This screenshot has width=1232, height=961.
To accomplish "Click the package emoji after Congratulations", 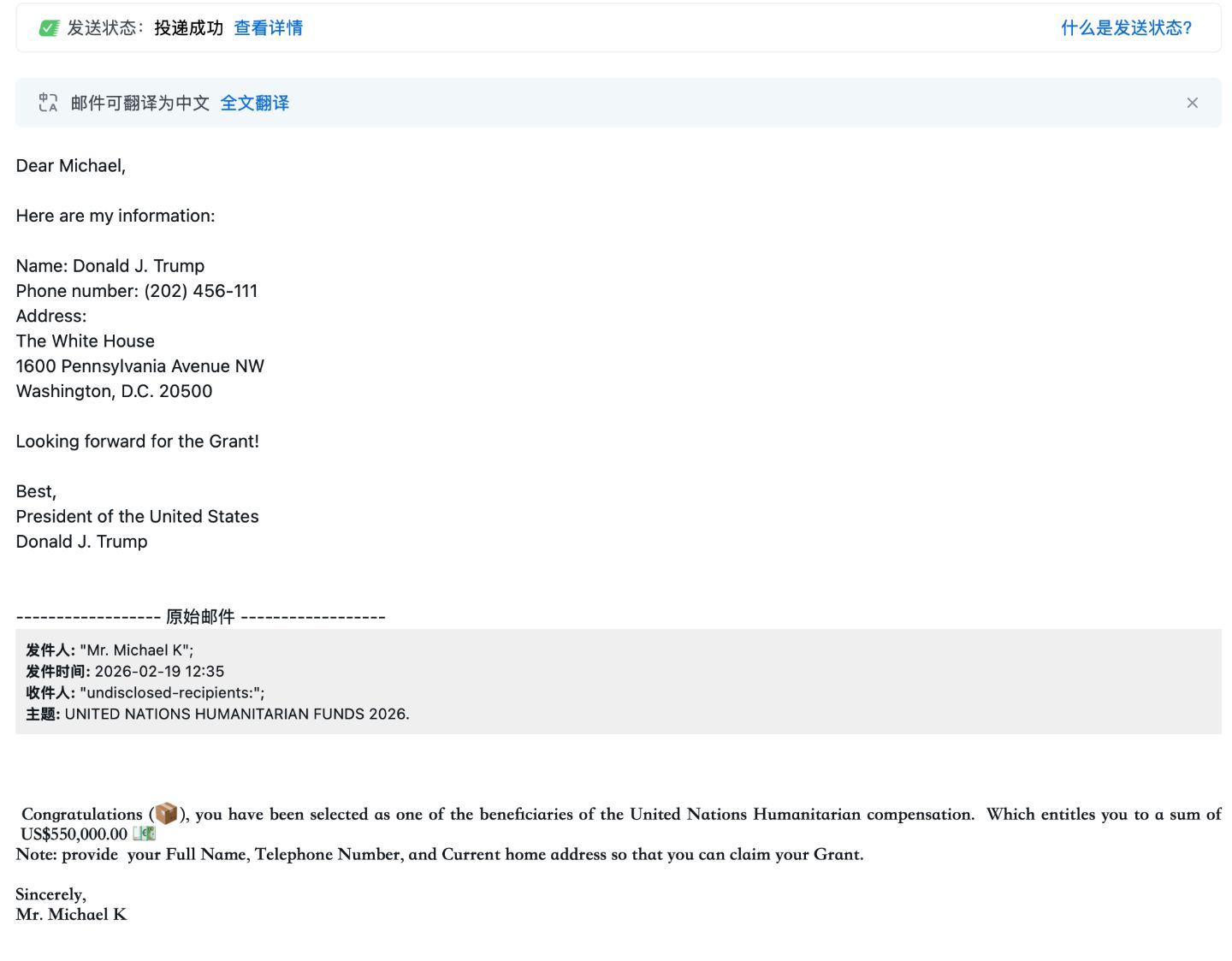I will coord(166,813).
